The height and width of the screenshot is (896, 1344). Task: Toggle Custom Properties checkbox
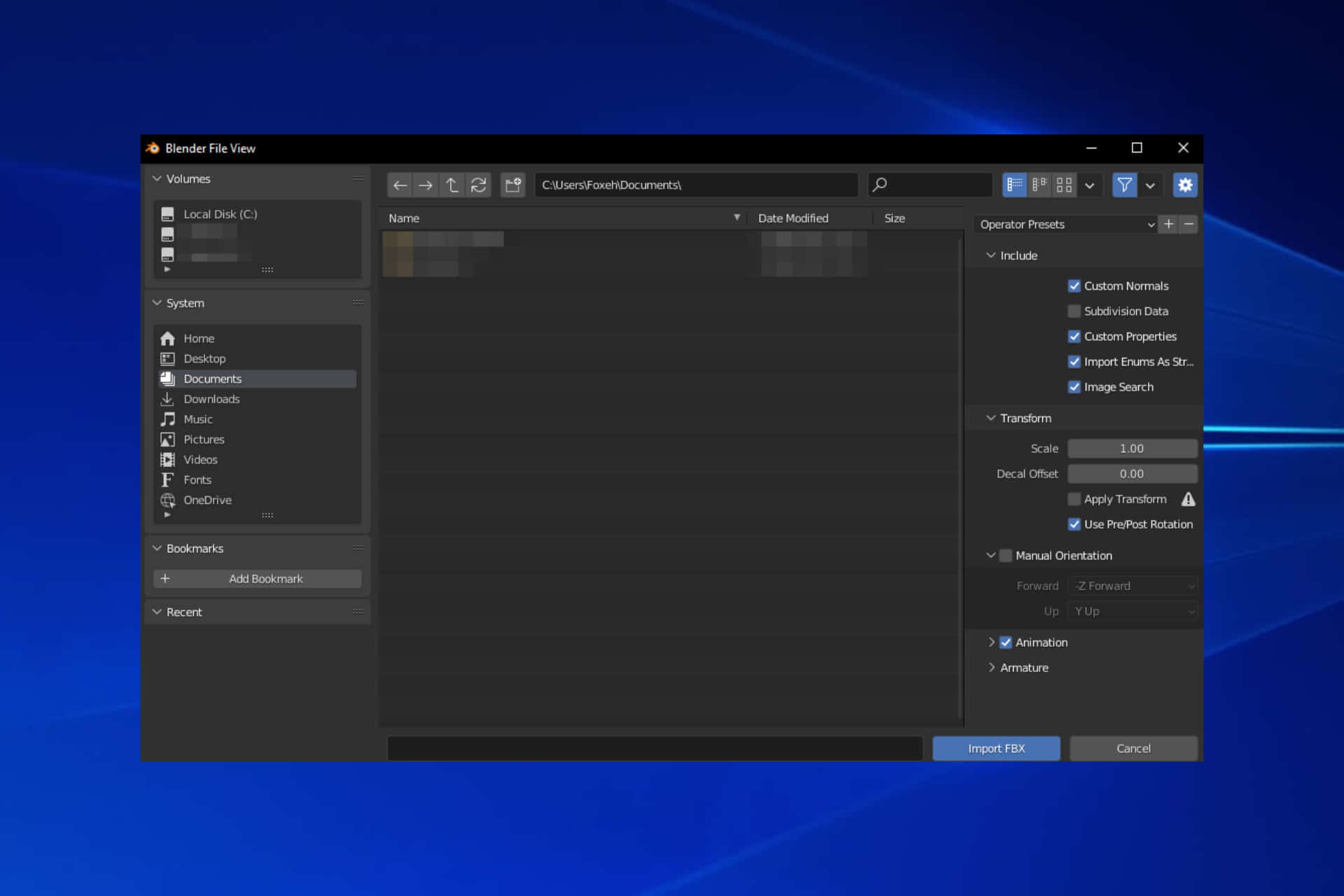point(1074,336)
